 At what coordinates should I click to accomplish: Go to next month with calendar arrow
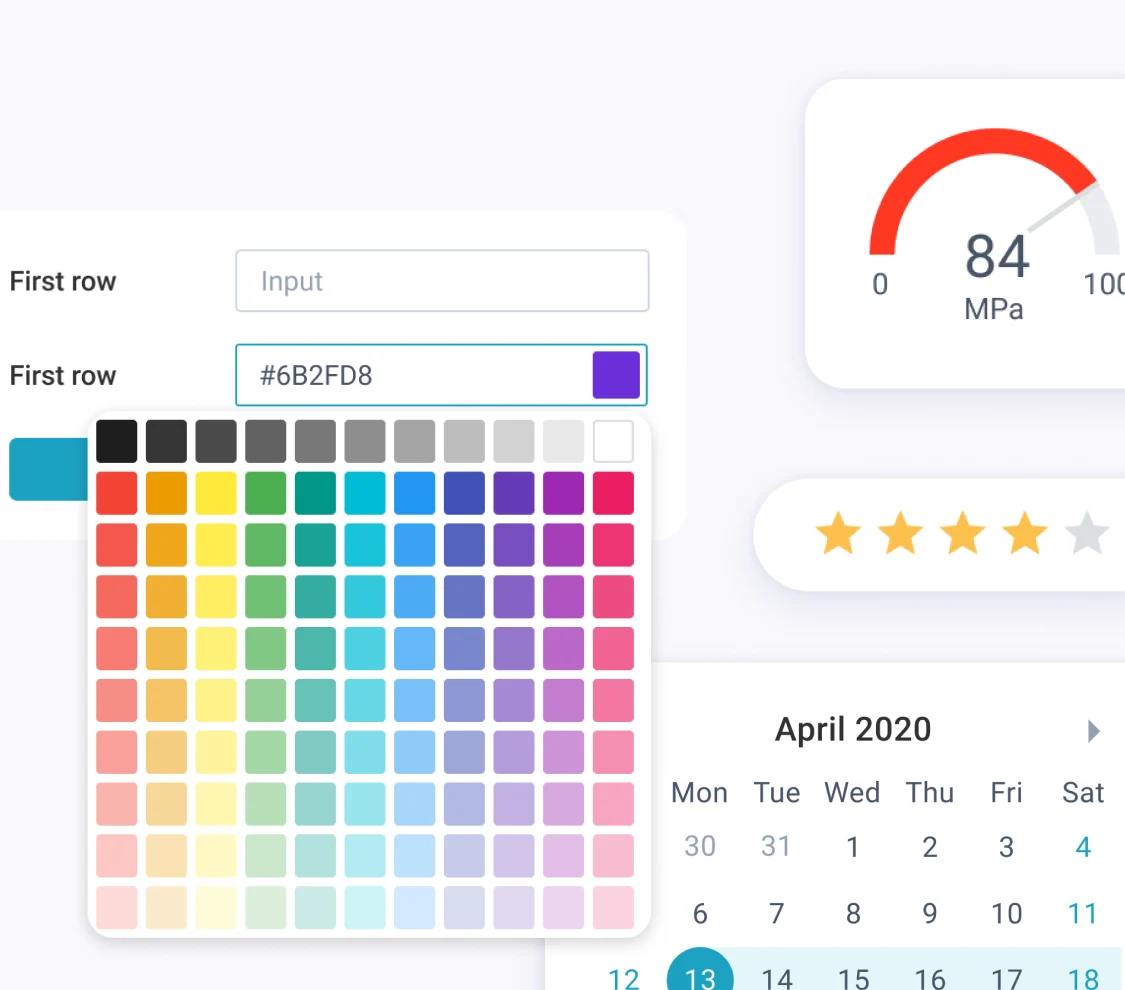pyautogui.click(x=1093, y=731)
